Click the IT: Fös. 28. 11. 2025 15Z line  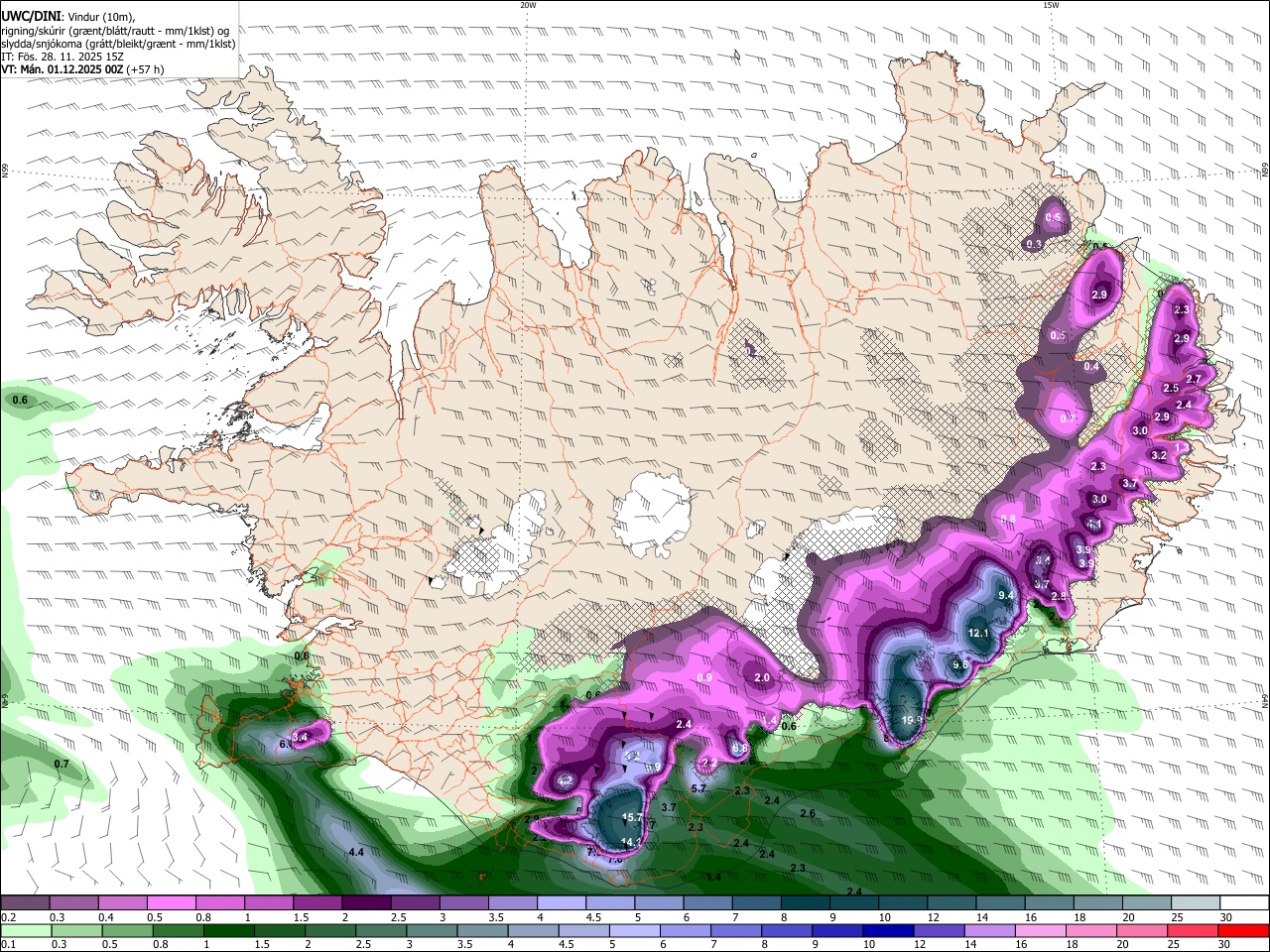point(62,57)
